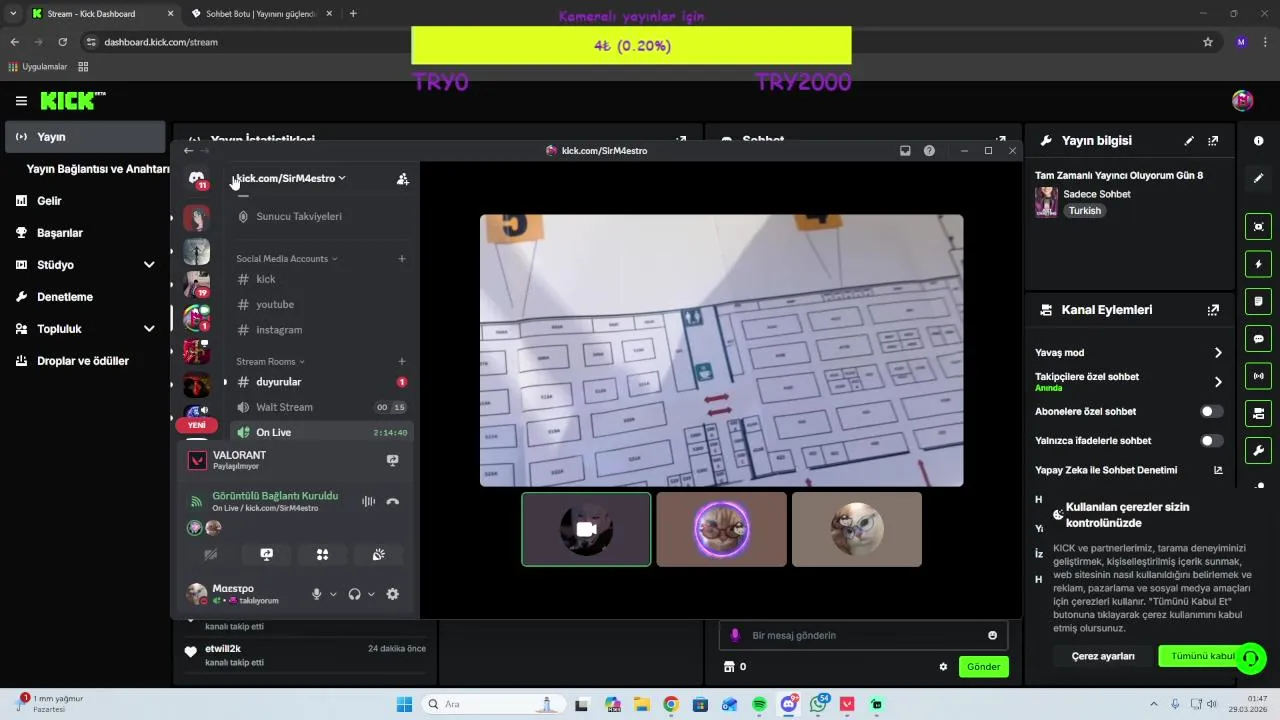Viewport: 1280px width, 720px height.
Task: Pop out the Kanal Eylemleri panel
Action: [1213, 310]
